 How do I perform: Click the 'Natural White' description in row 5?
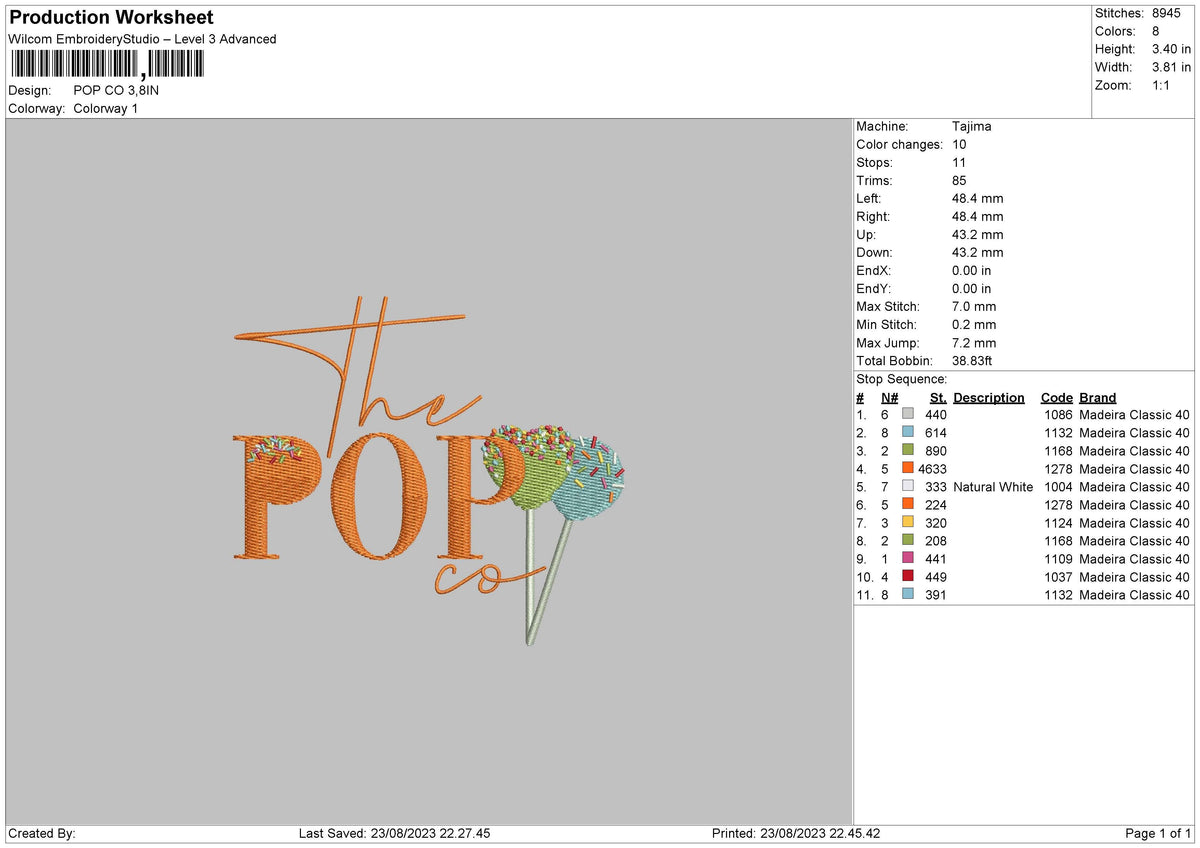coord(993,487)
